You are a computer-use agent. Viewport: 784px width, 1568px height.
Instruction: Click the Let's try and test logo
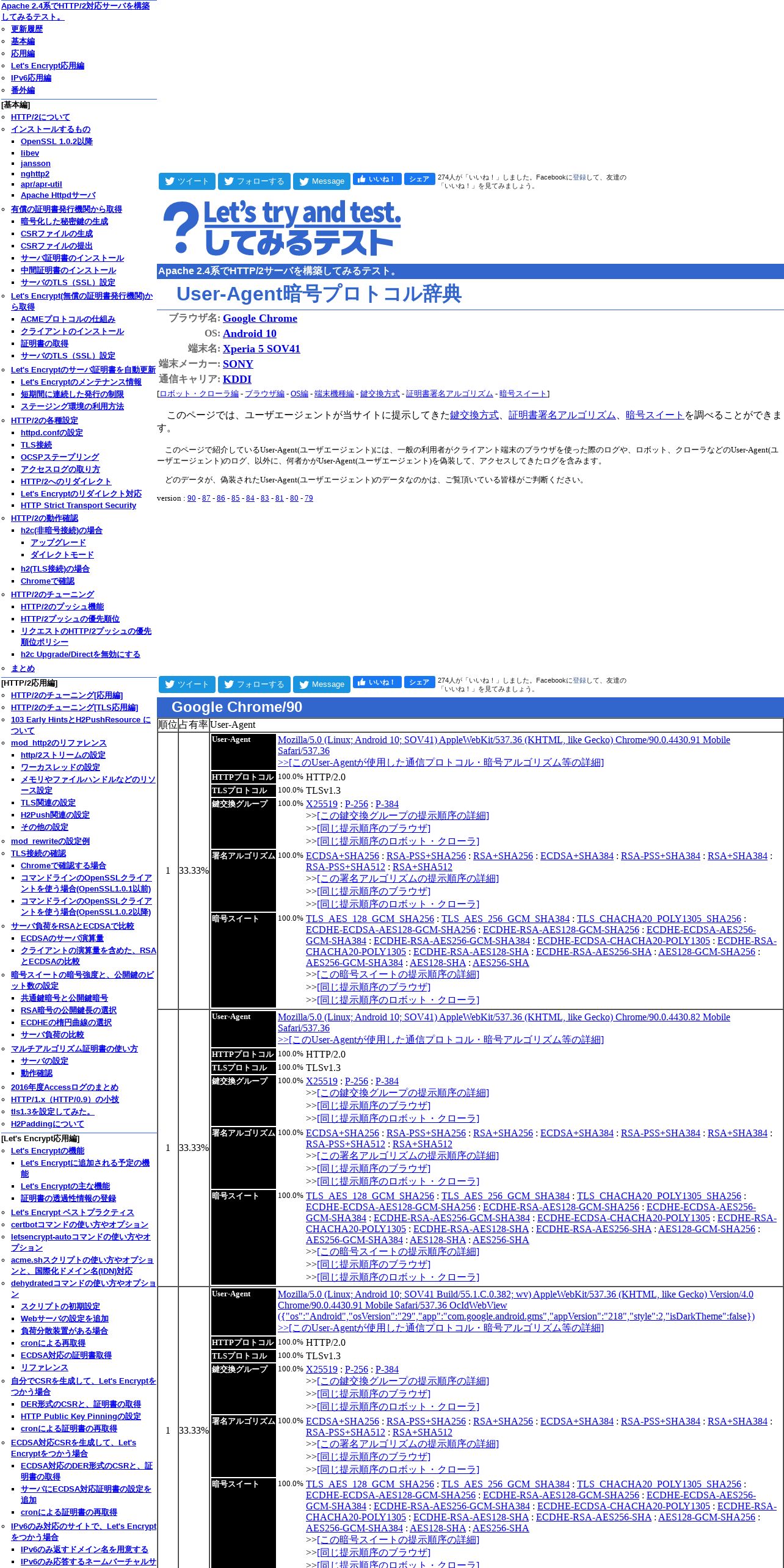282,228
